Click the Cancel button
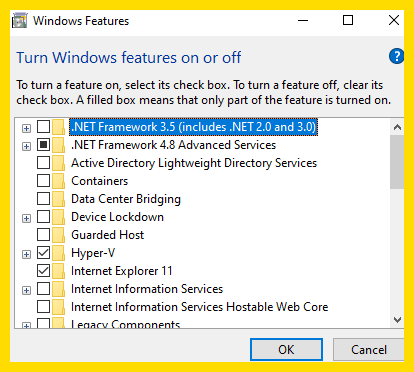 point(369,350)
